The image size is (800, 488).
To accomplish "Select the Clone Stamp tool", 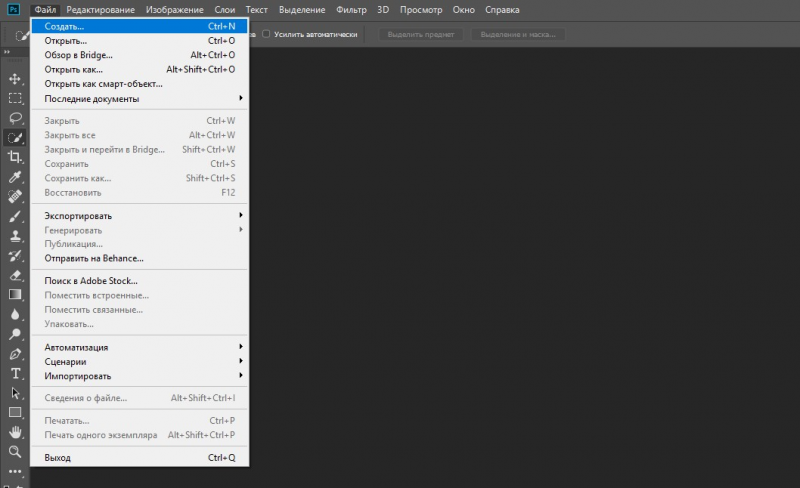I will 15,236.
